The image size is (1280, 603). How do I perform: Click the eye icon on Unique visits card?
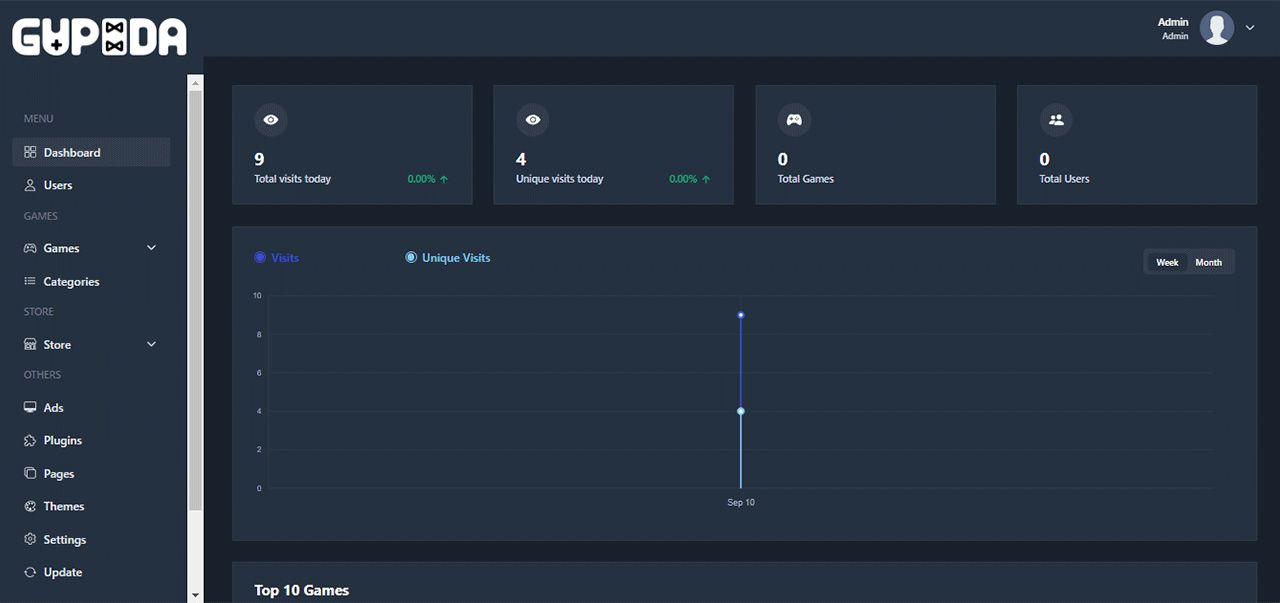click(533, 120)
